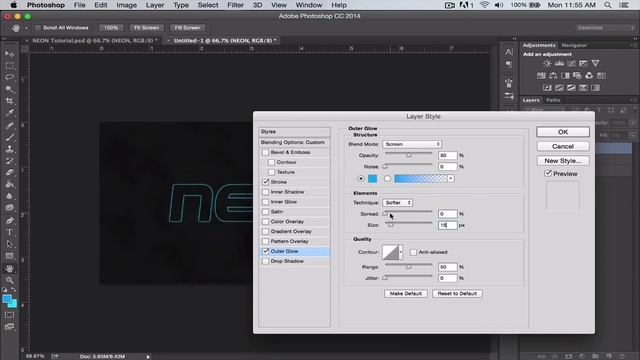Select Blending Options: Custom row
This screenshot has height=360, width=640.
point(294,142)
